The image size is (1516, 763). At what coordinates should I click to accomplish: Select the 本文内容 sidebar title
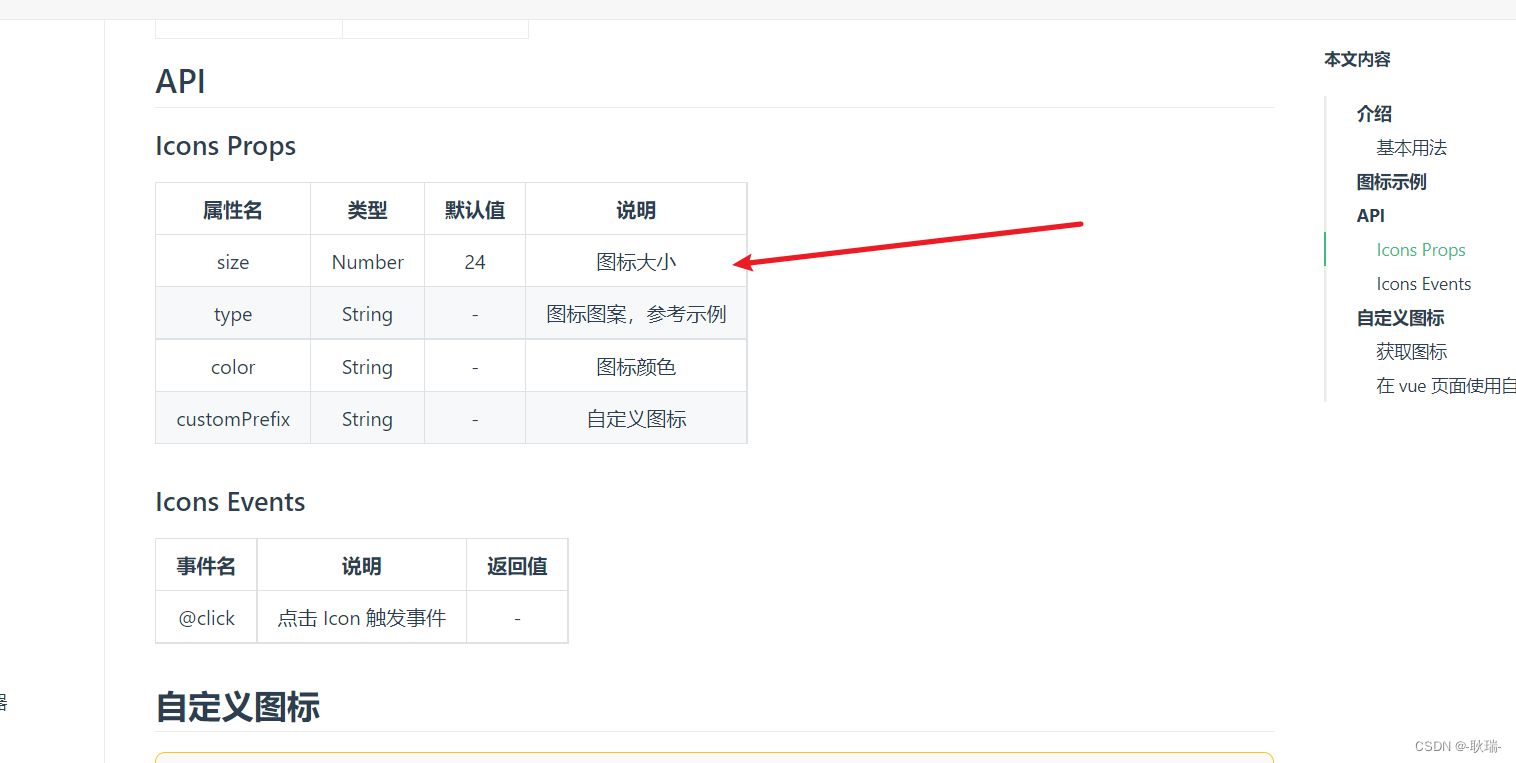click(1357, 59)
